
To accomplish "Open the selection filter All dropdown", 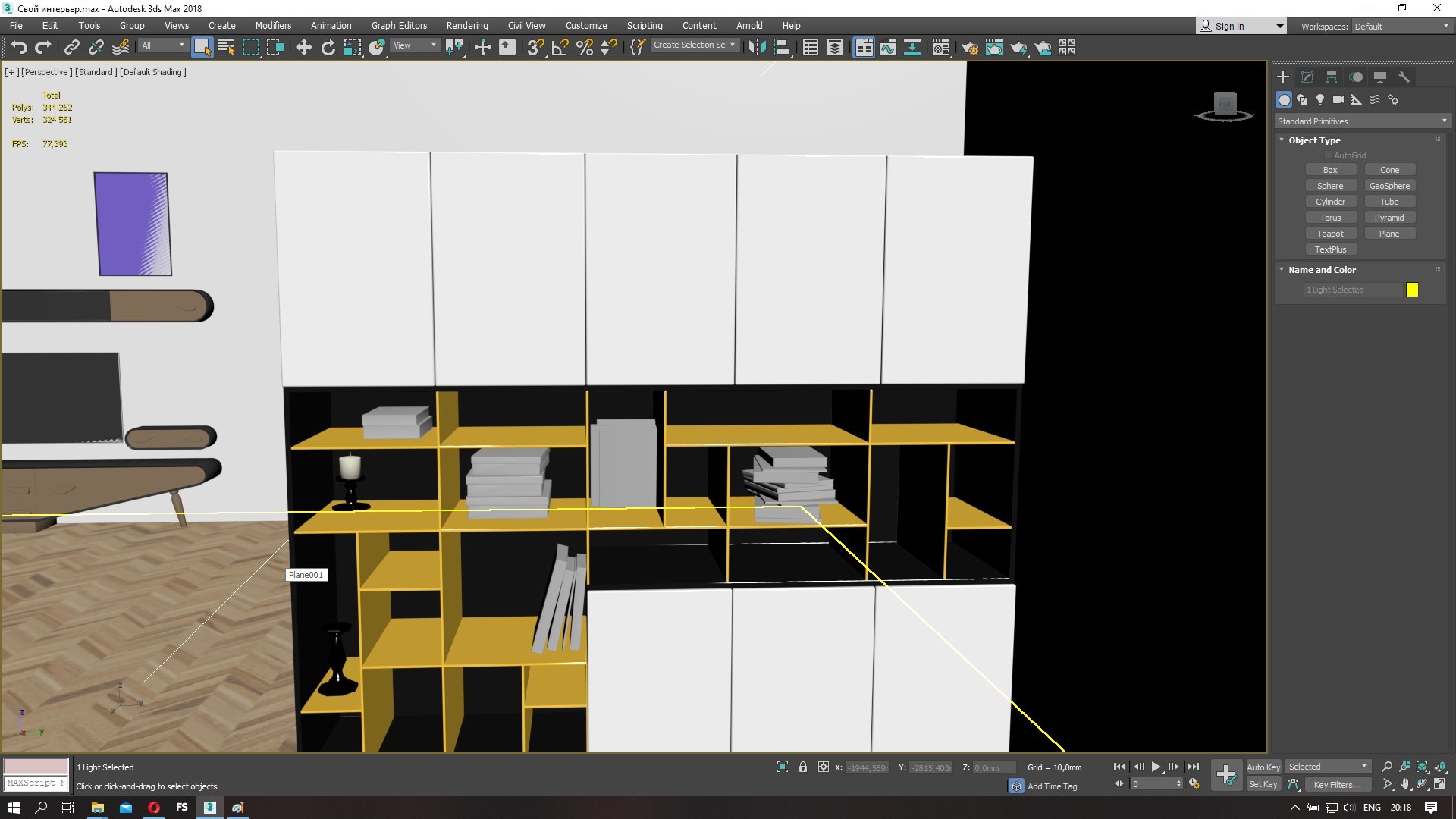I will (163, 45).
